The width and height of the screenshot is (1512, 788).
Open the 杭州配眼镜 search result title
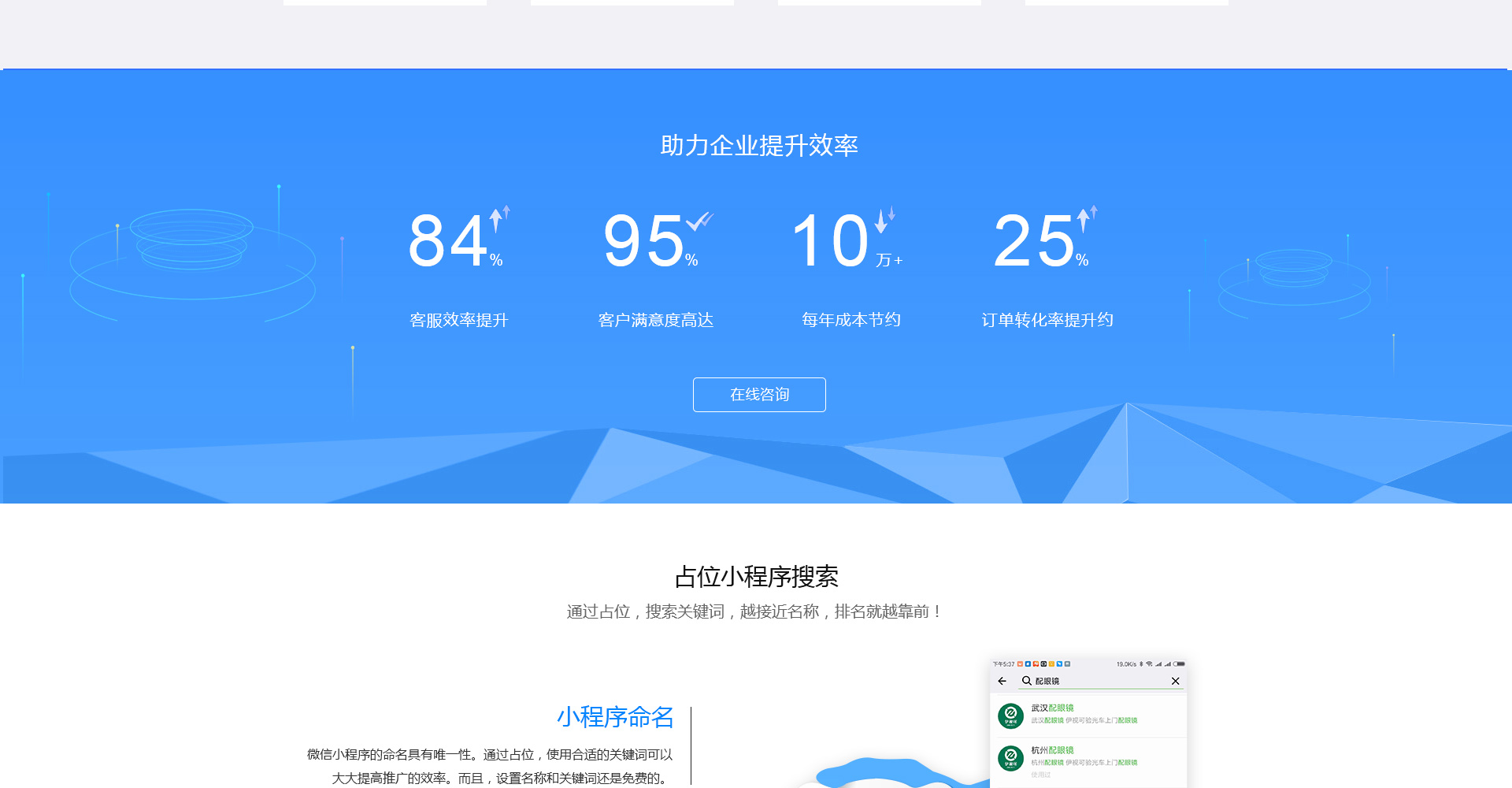pos(1052,750)
